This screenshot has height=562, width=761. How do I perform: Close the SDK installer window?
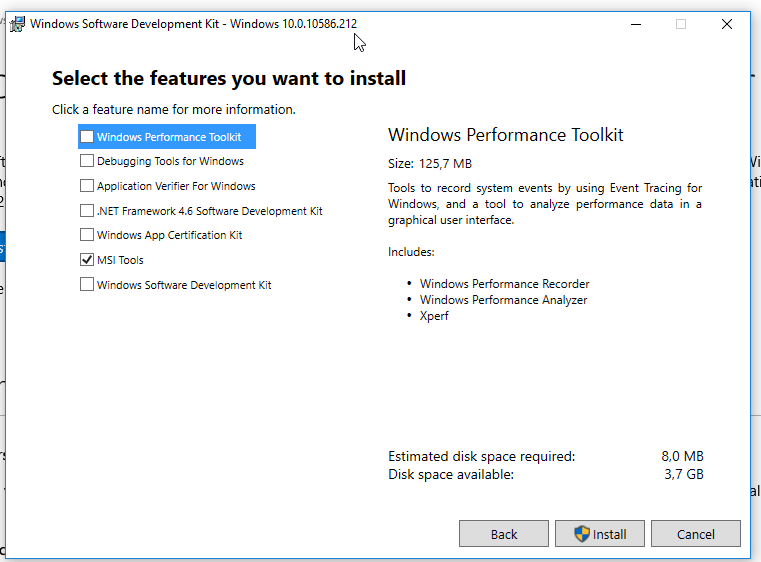pyautogui.click(x=727, y=24)
